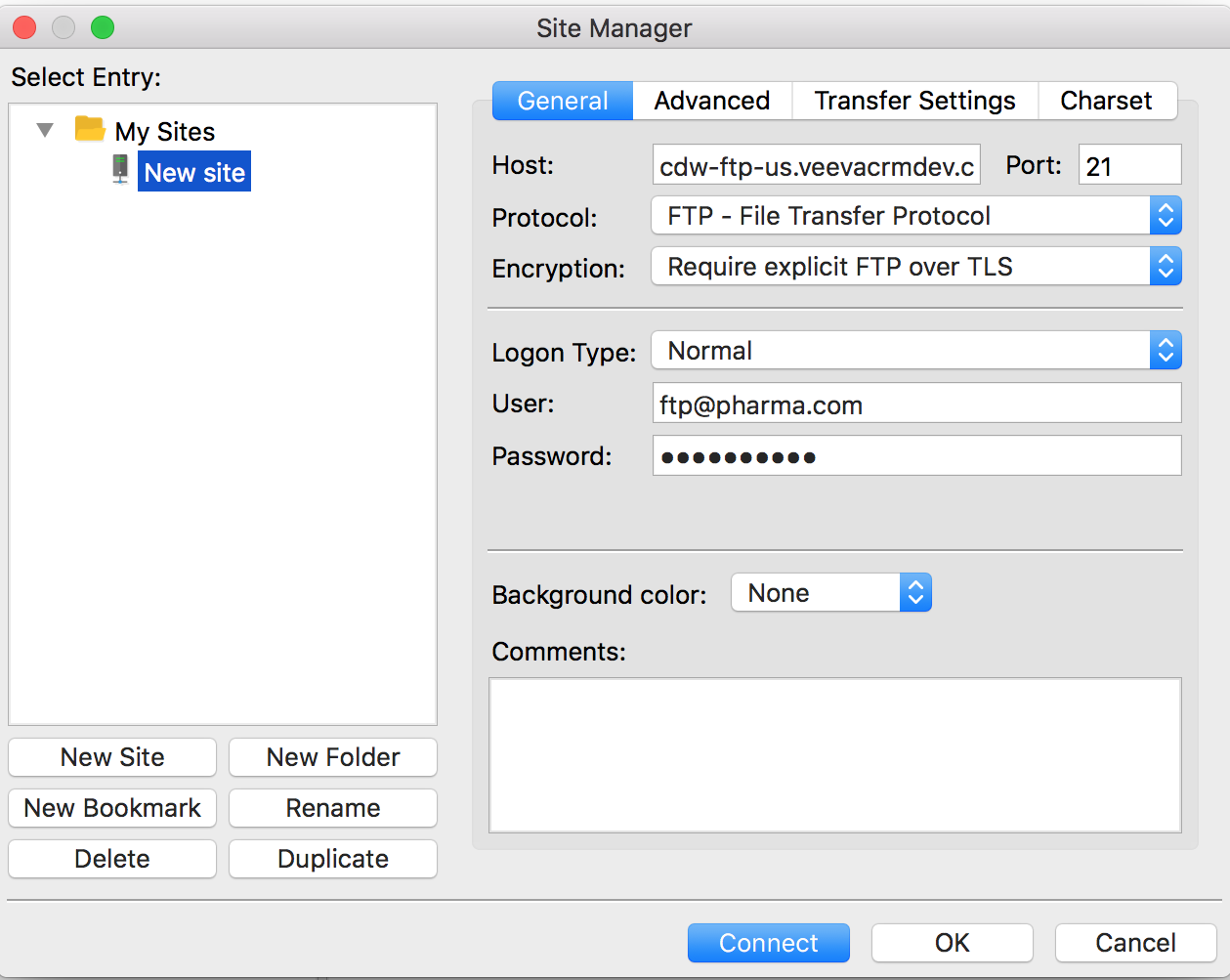Open the Protocol dropdown
This screenshot has width=1230, height=980.
tap(915, 216)
